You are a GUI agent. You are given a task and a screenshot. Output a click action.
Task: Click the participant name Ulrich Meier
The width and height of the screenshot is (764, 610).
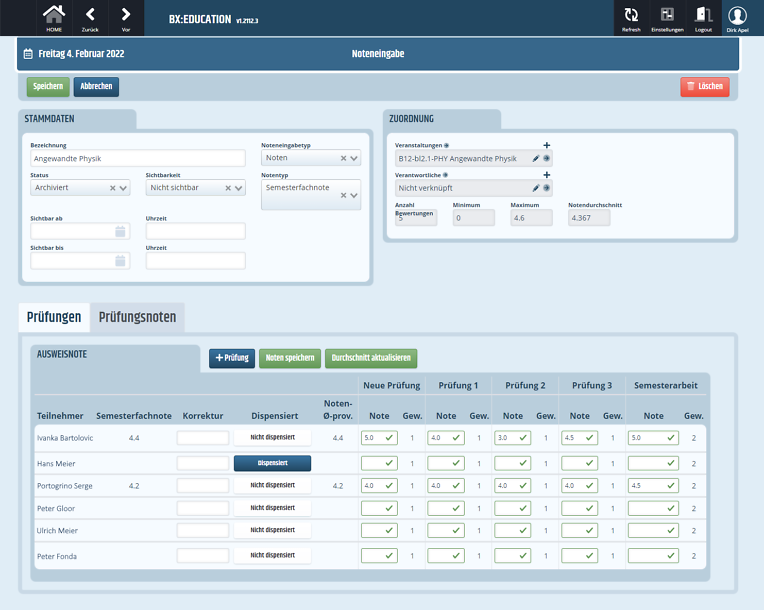[57, 531]
